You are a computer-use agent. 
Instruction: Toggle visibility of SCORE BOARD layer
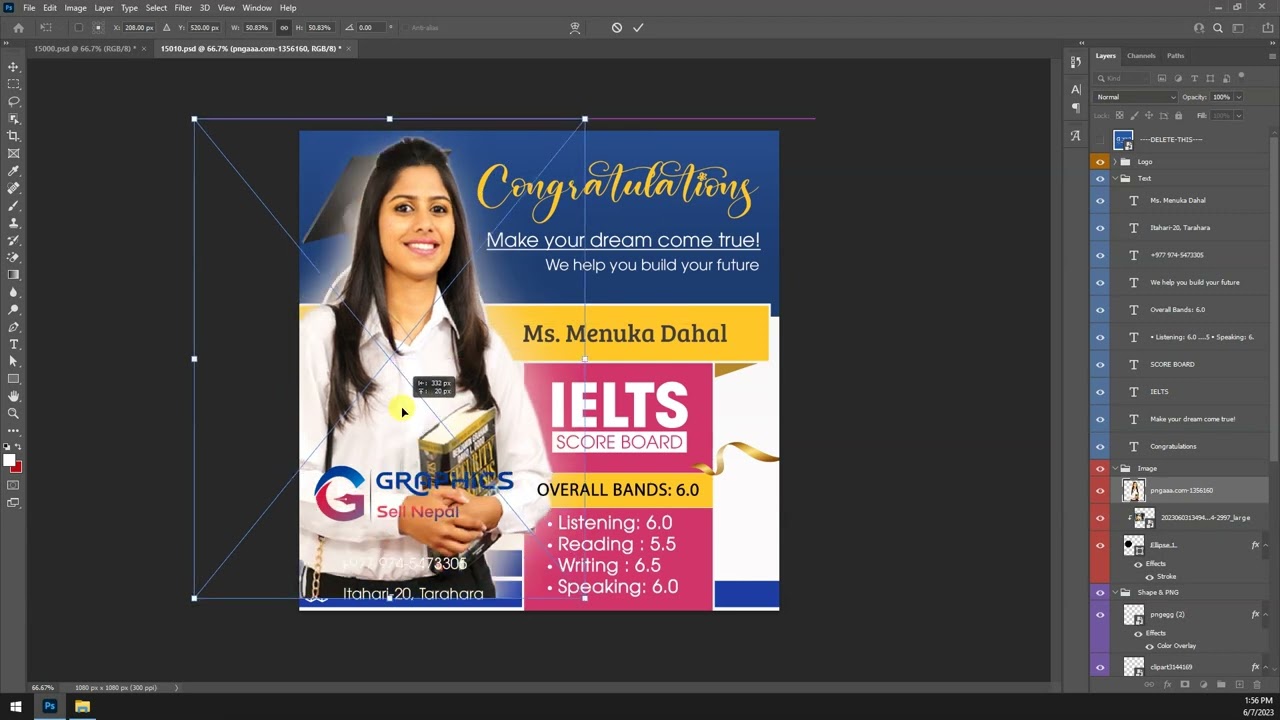point(1100,364)
